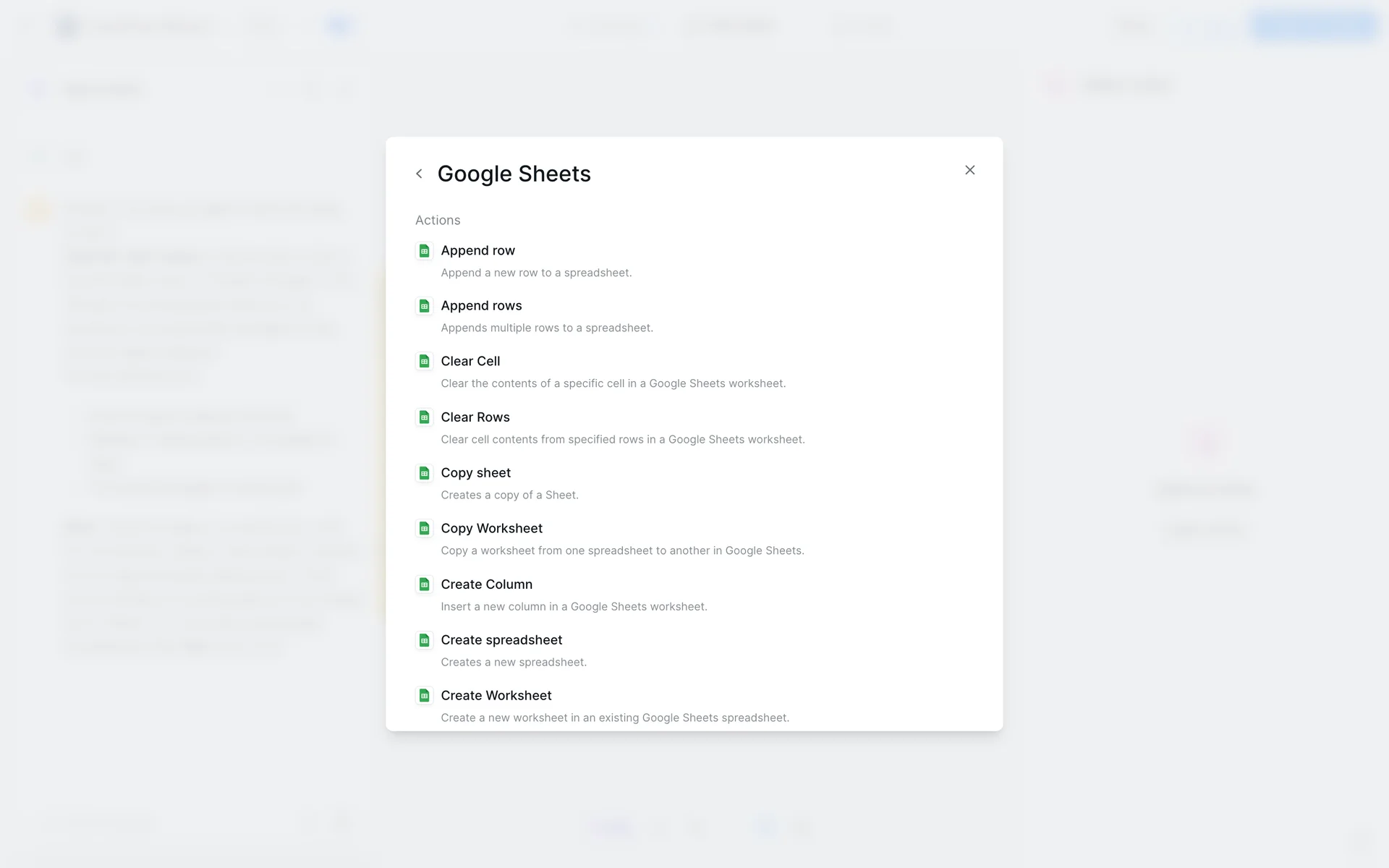Pick the Clear Cell action
1389x868 pixels.
pos(470,361)
